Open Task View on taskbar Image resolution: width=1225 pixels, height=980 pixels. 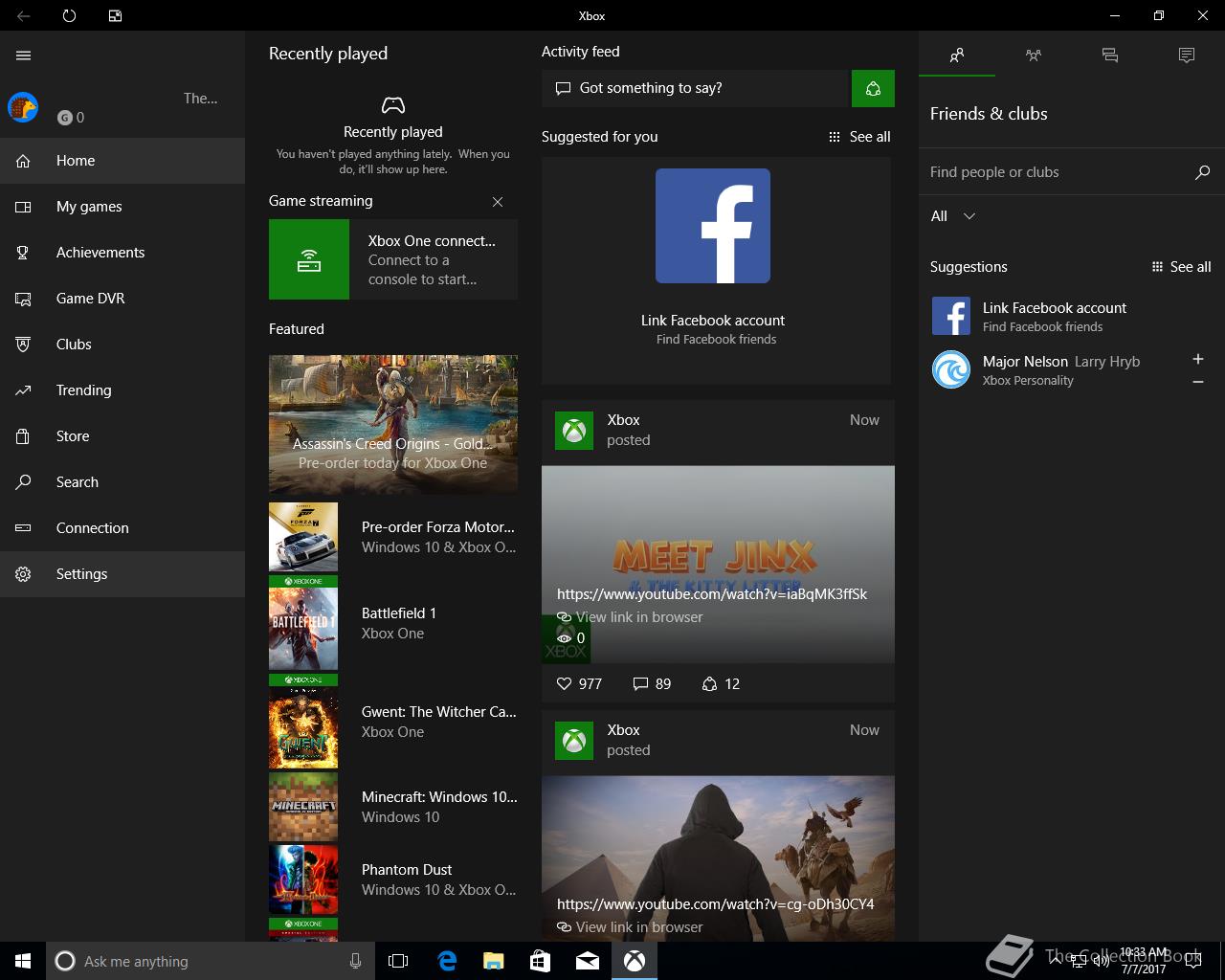tap(398, 961)
